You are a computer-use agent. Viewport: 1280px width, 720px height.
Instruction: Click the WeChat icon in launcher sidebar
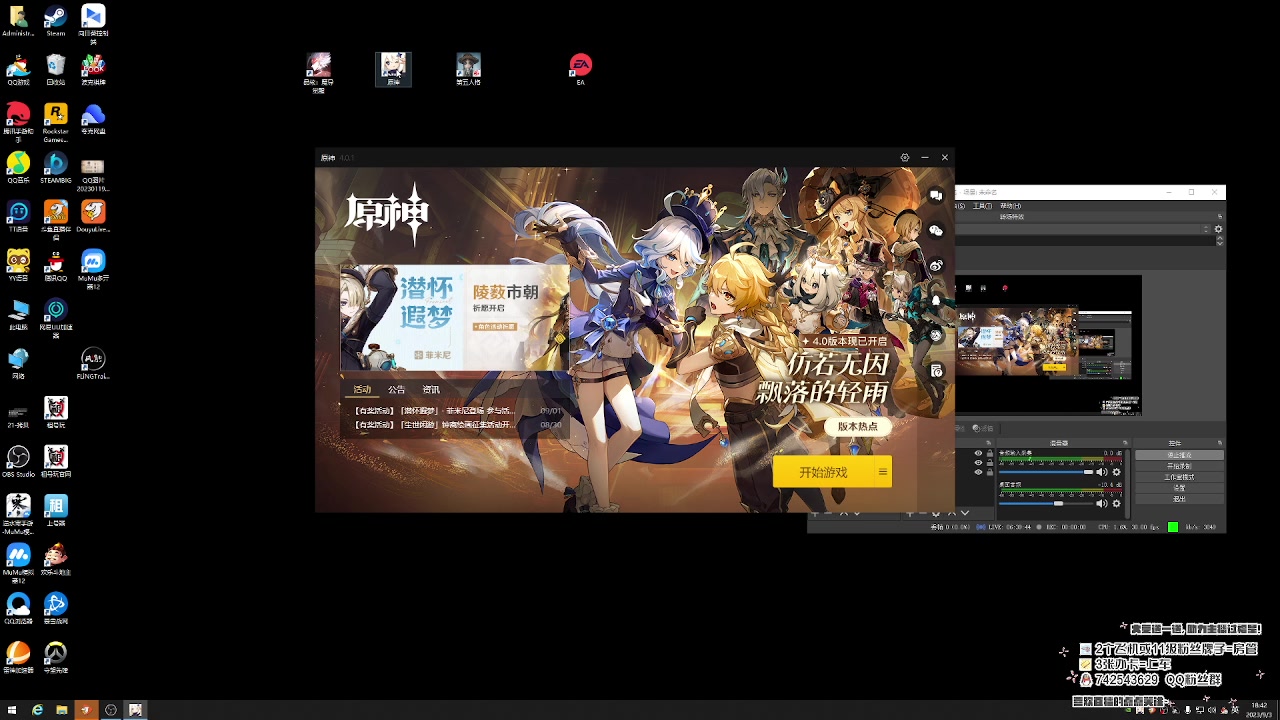[x=936, y=230]
